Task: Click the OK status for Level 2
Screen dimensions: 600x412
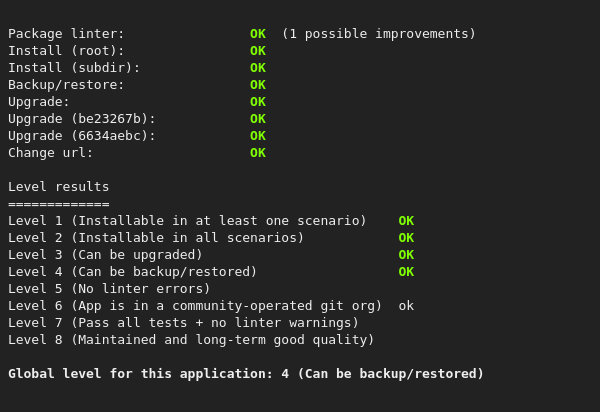Action: tap(406, 238)
